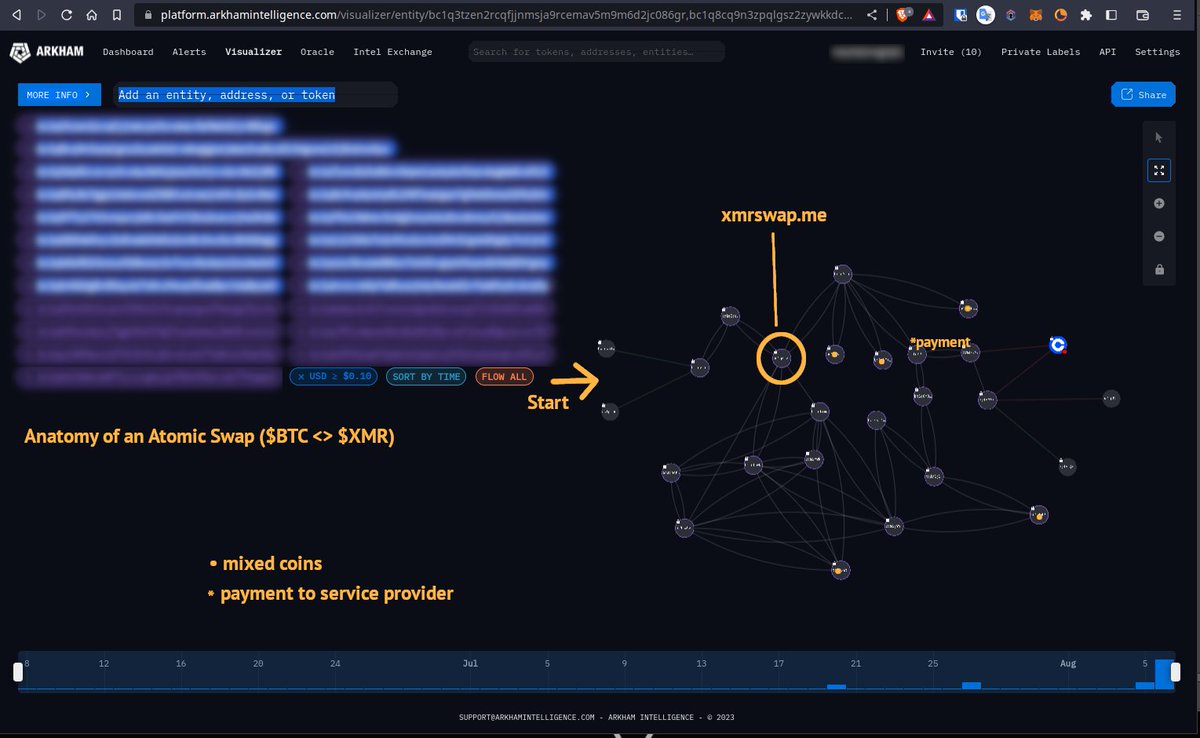The height and width of the screenshot is (738, 1200).
Task: Switch to the Visualizer tab
Action: 253,52
